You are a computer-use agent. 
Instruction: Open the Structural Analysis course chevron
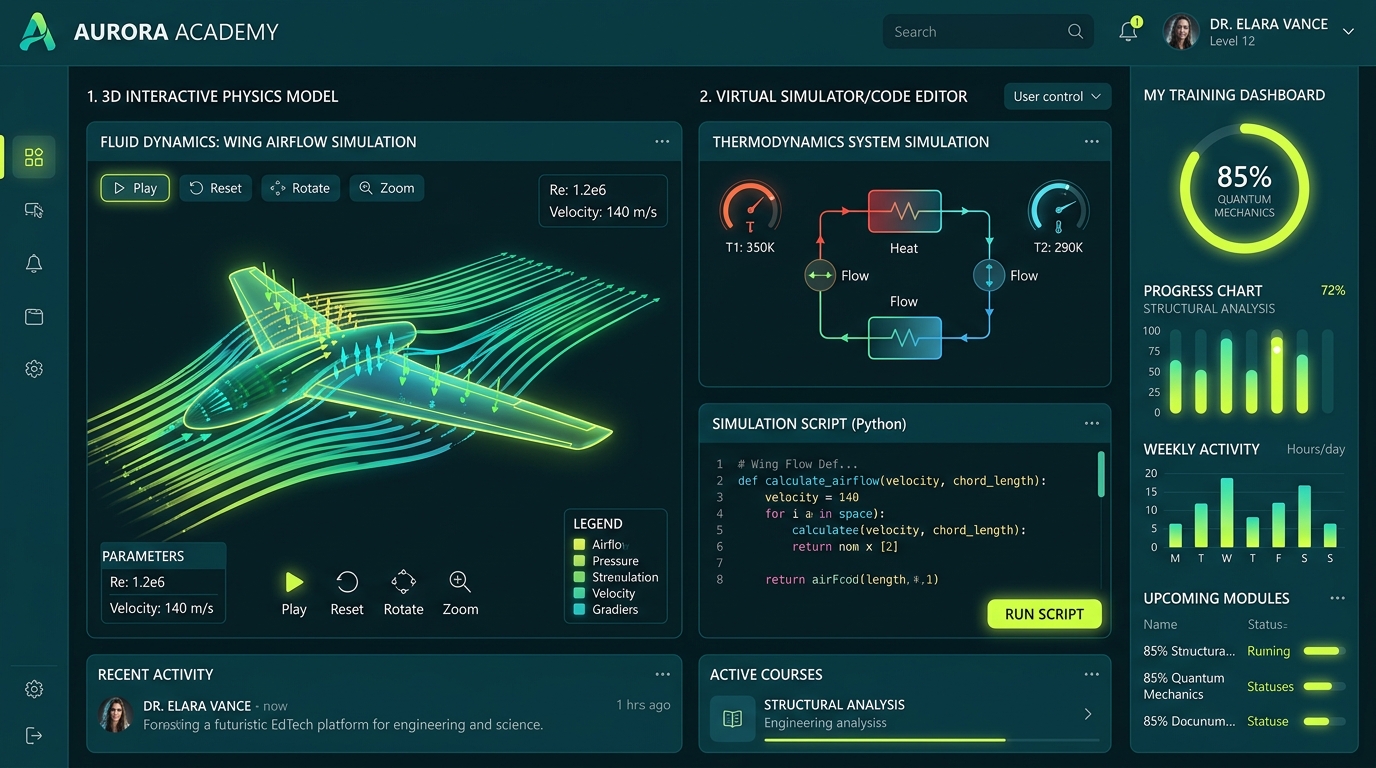coord(1088,714)
